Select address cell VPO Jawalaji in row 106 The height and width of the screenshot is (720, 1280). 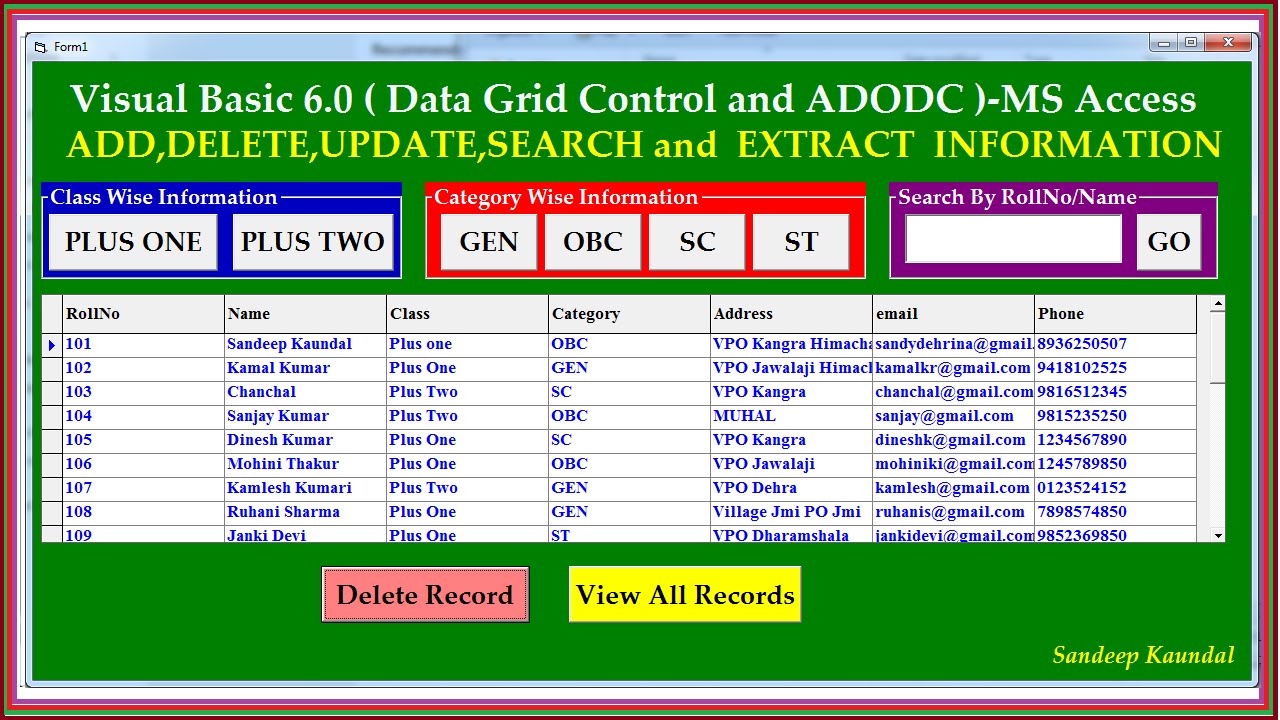click(791, 464)
